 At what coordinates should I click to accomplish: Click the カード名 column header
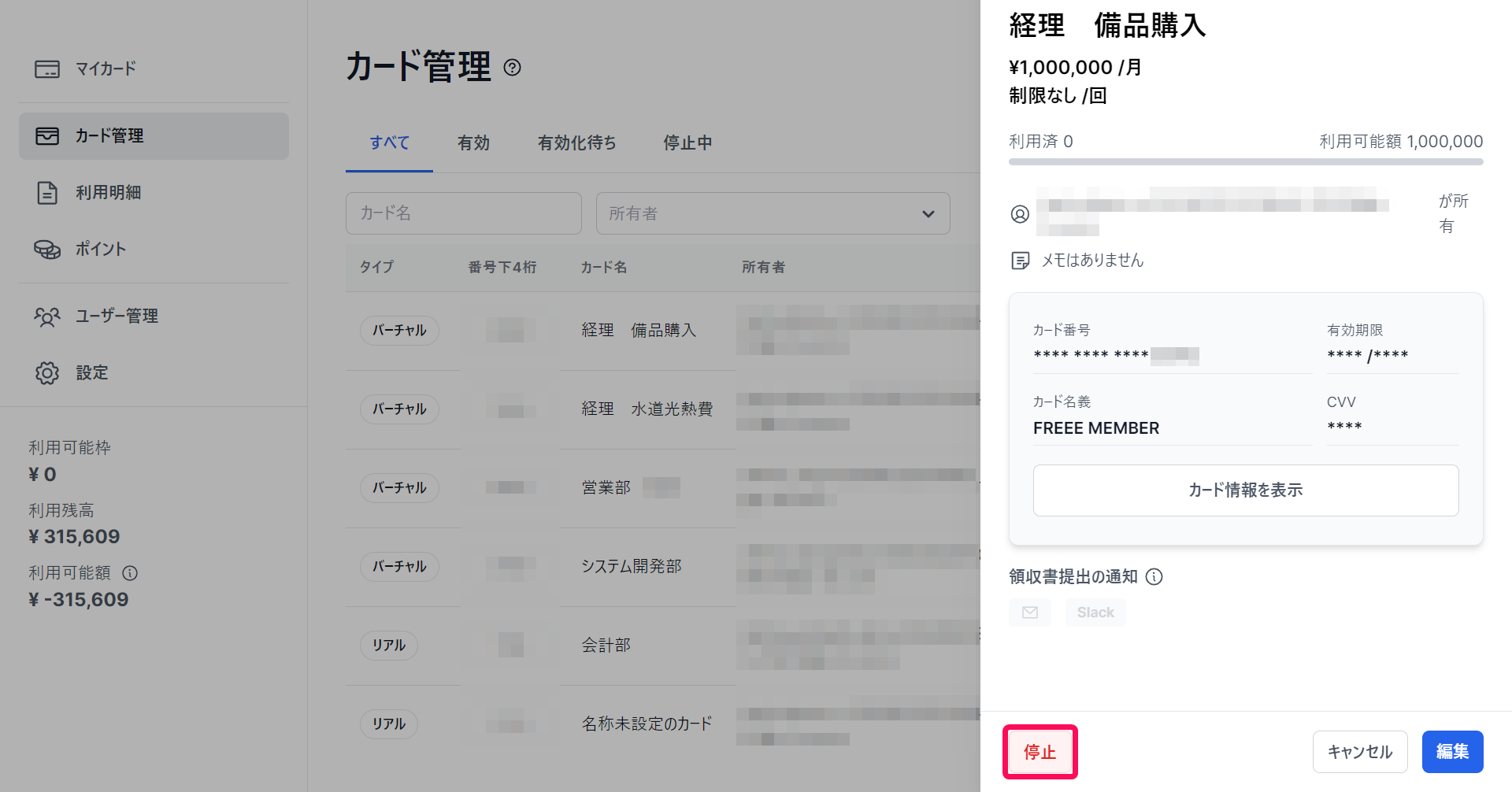coord(604,268)
